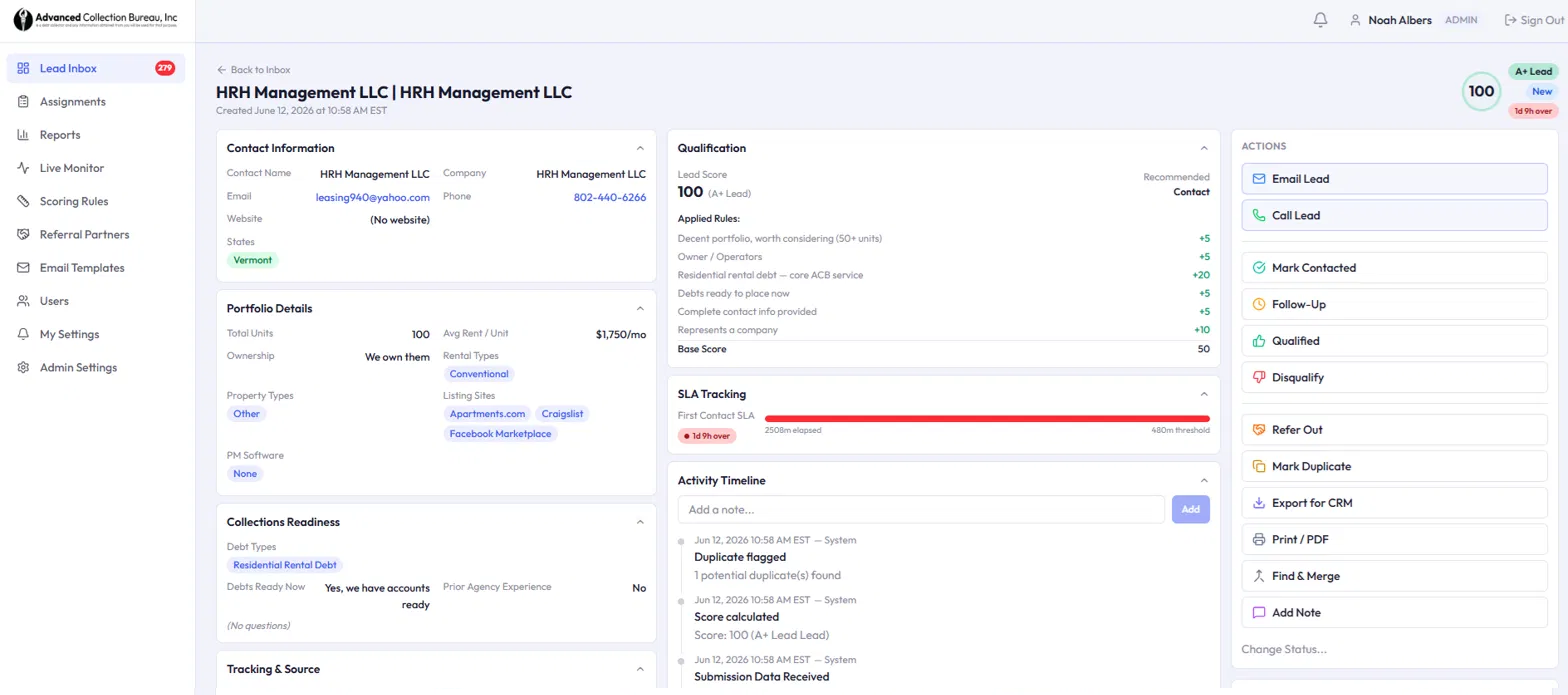Click the Admin Settings gear icon
This screenshot has height=695, width=1568.
click(23, 368)
